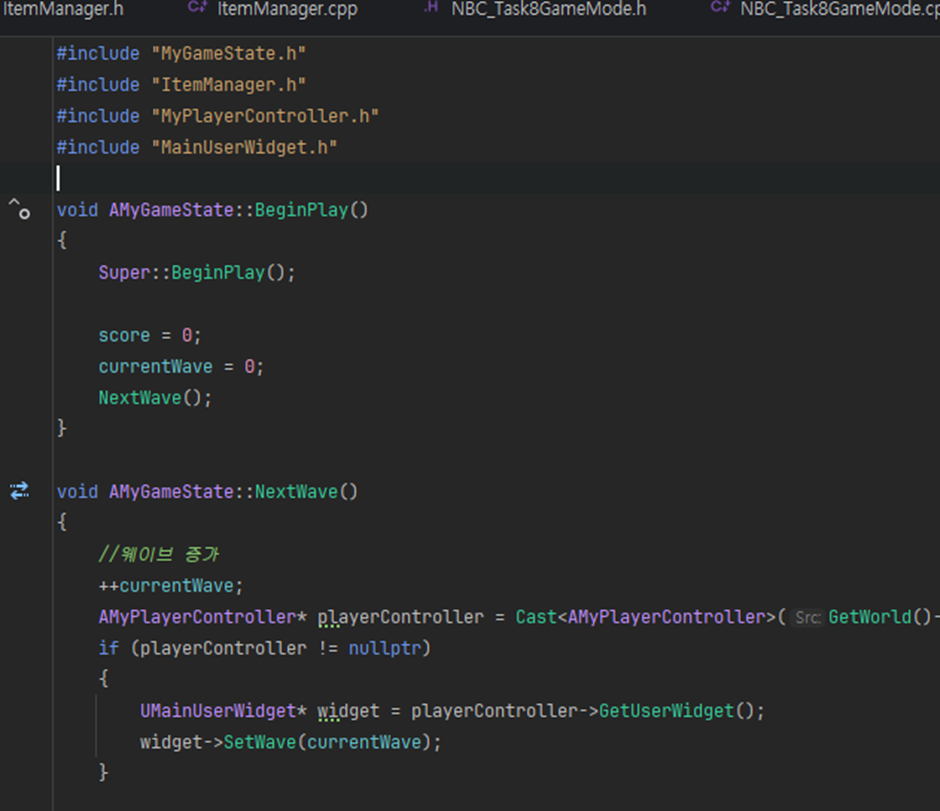Click BeginPlay in AMyGameState::BeginPlay definition
The width and height of the screenshot is (940, 811).
click(302, 210)
